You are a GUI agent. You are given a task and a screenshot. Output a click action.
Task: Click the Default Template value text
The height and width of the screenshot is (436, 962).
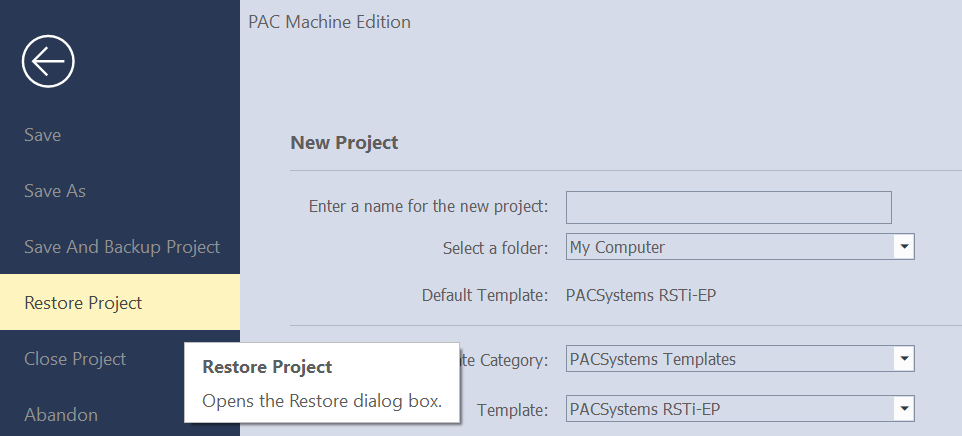[641, 296]
